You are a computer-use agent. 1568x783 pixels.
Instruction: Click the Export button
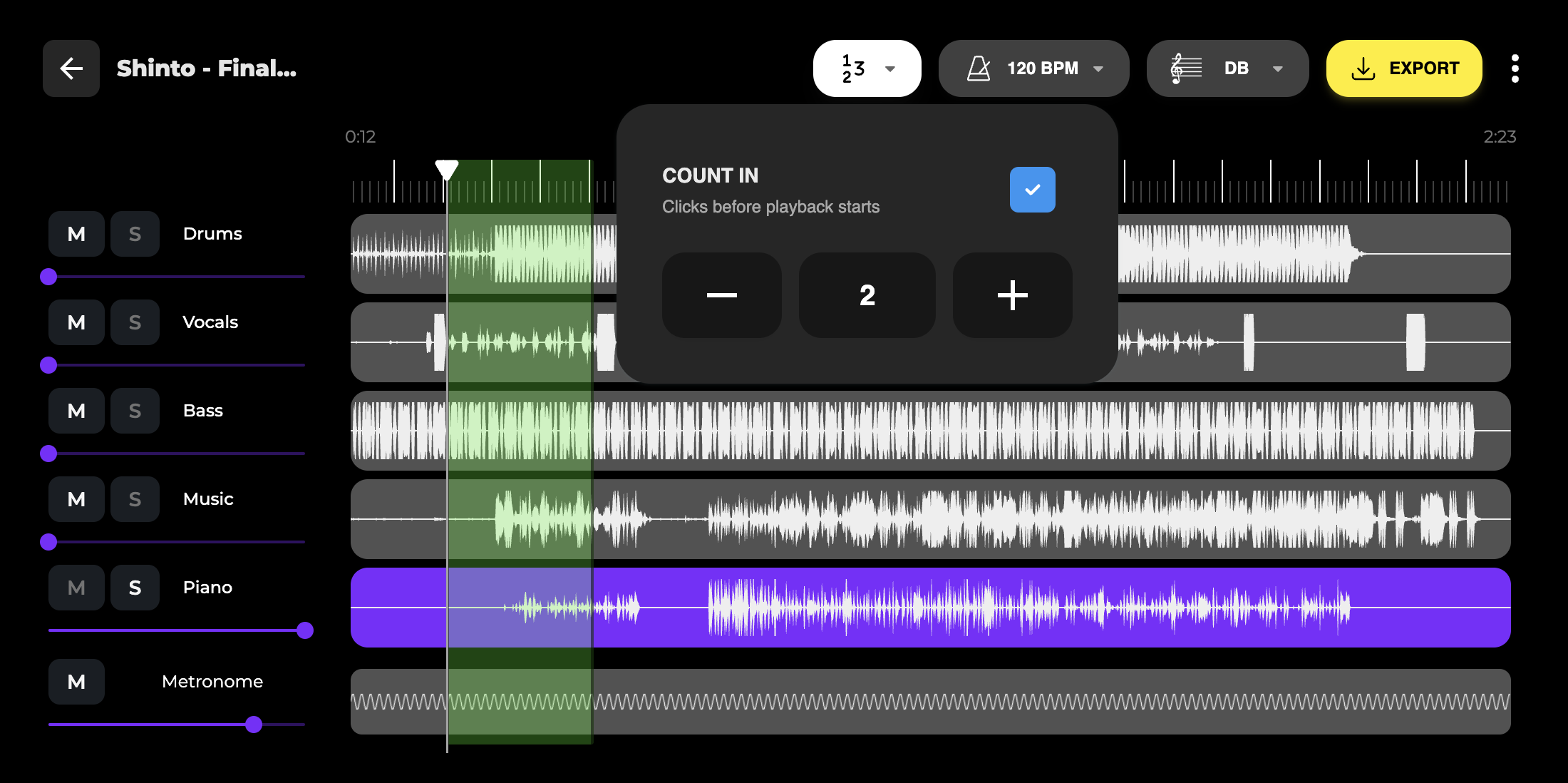pyautogui.click(x=1403, y=68)
